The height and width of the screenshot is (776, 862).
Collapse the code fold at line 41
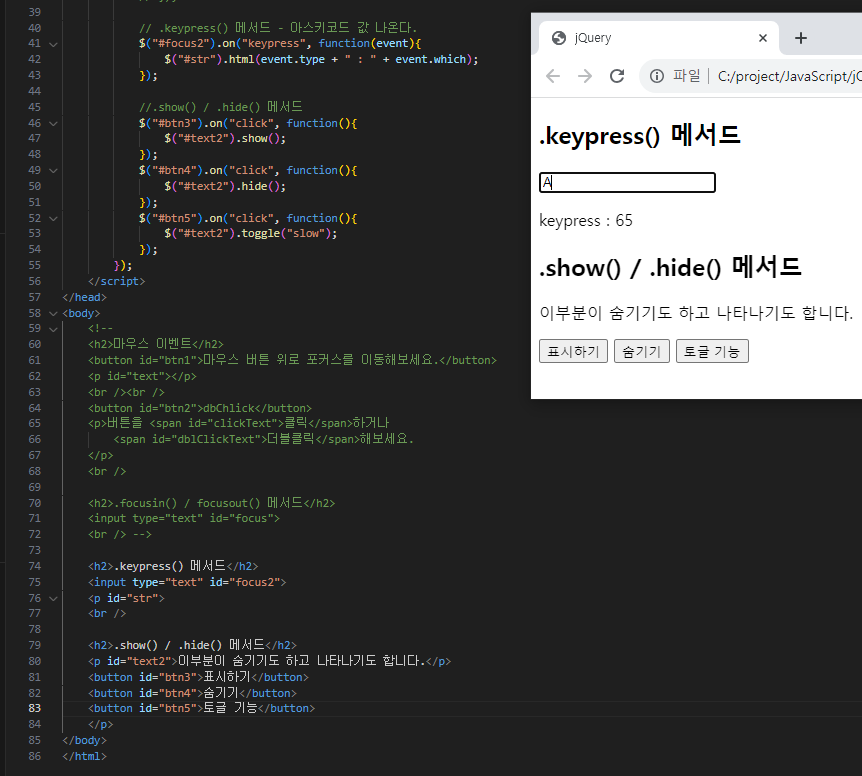53,43
